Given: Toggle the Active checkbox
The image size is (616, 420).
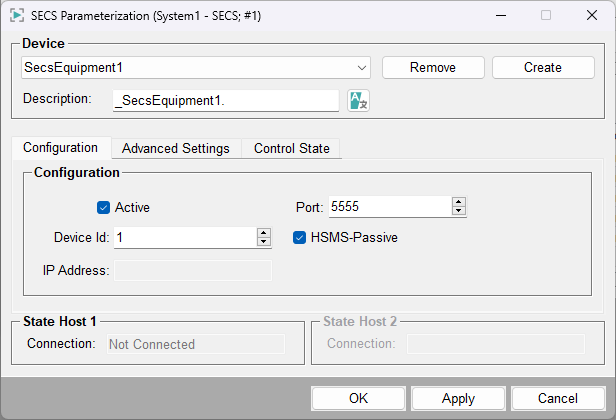Looking at the screenshot, I should click(x=103, y=208).
